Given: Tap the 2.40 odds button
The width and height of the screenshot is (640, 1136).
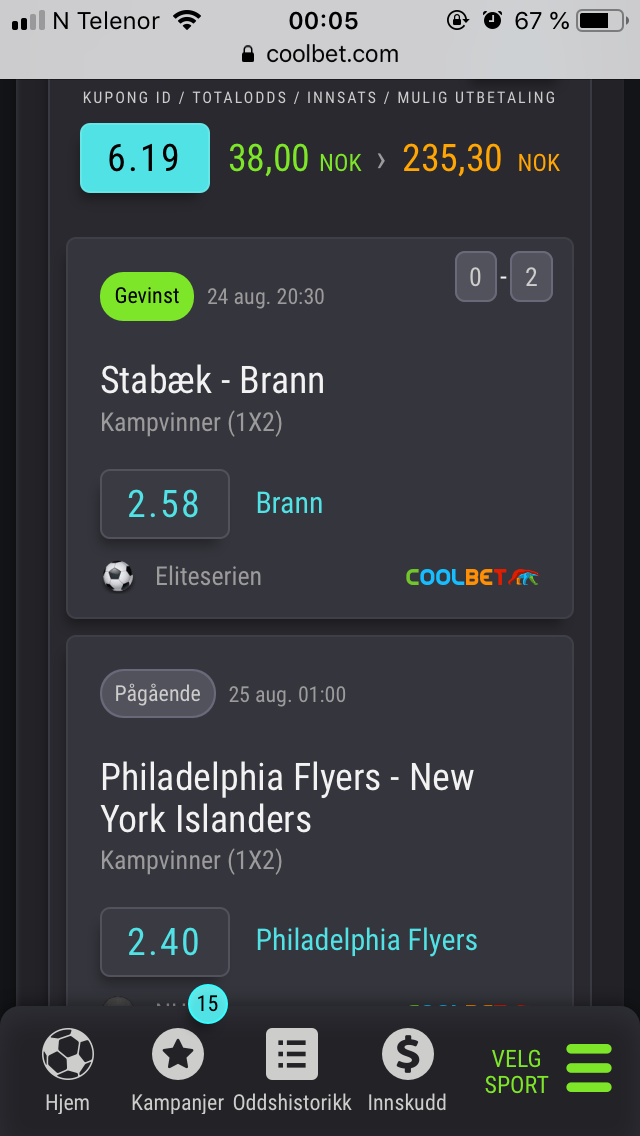Looking at the screenshot, I should click(165, 941).
